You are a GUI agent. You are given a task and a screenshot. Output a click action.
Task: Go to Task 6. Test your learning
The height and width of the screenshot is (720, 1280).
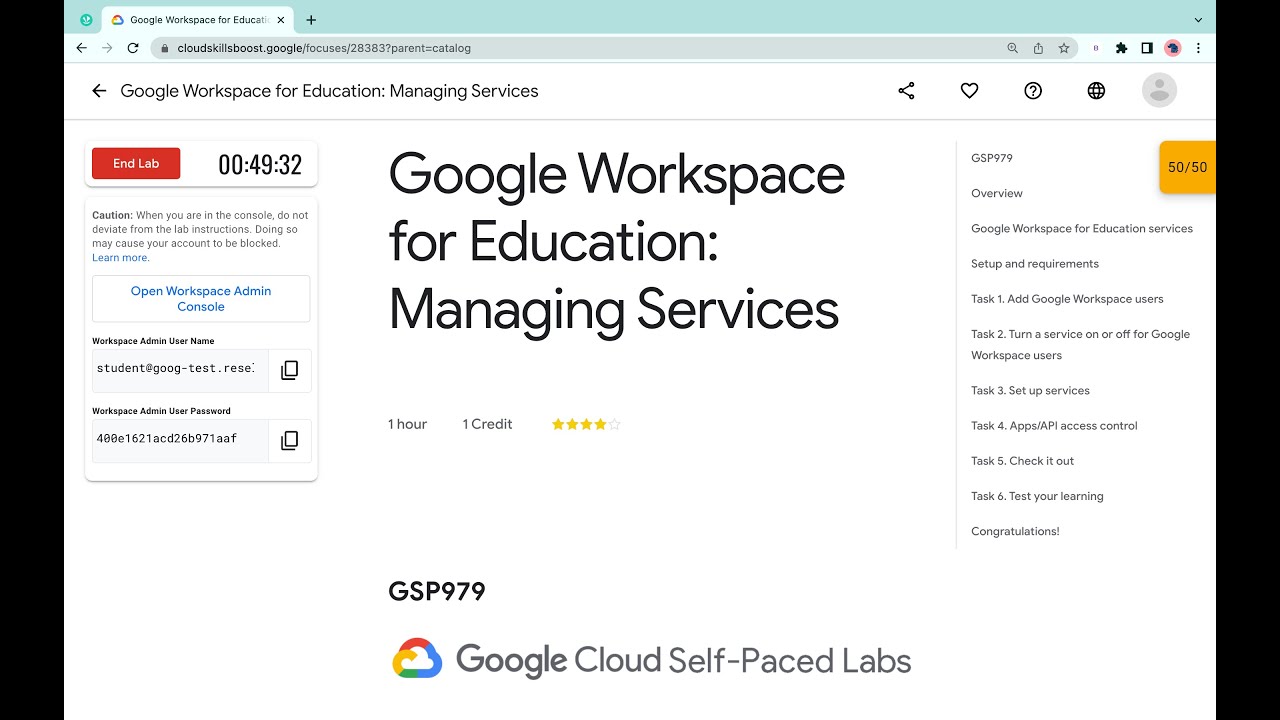pos(1037,496)
